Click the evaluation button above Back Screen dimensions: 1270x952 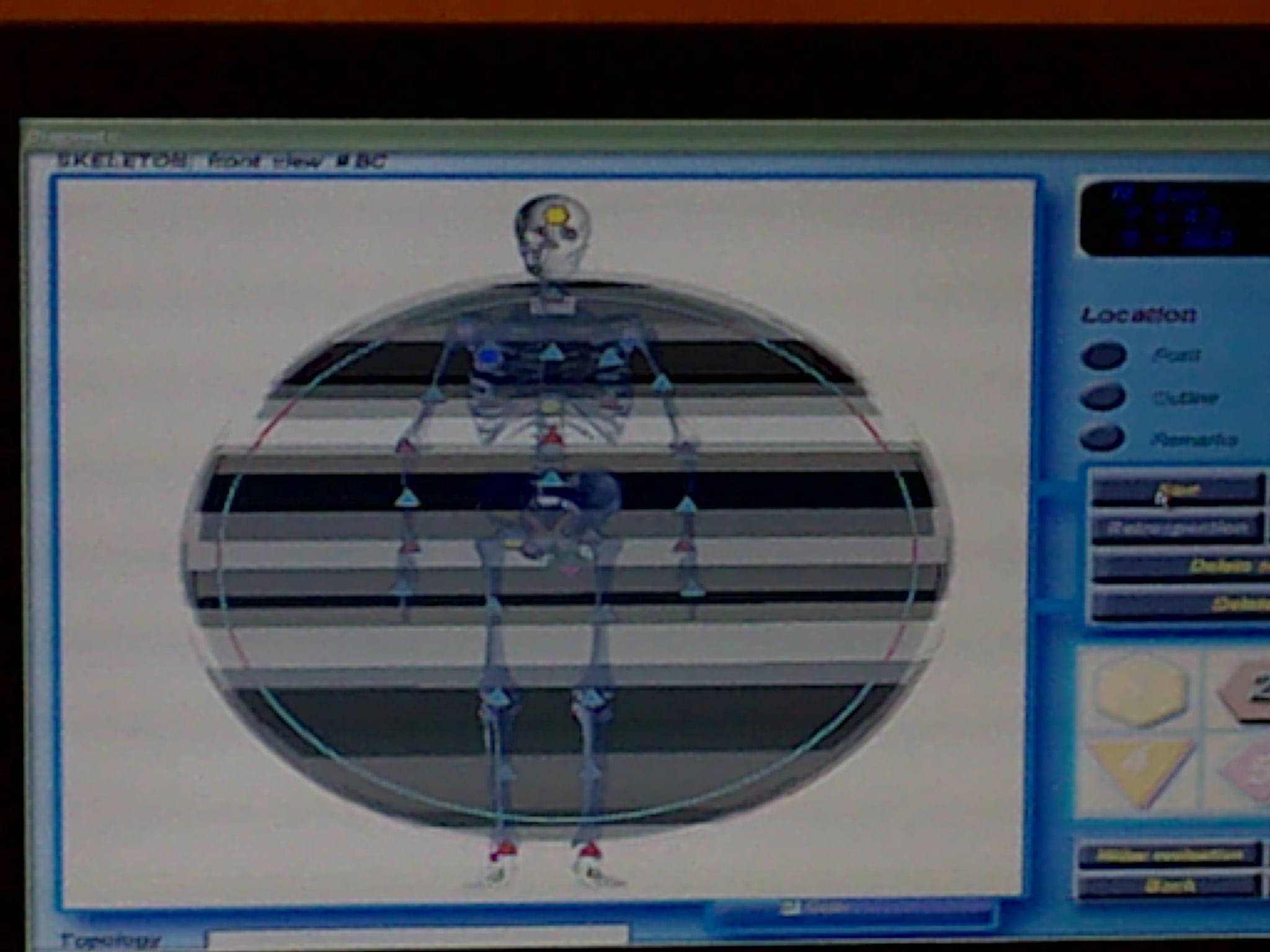(1170, 855)
